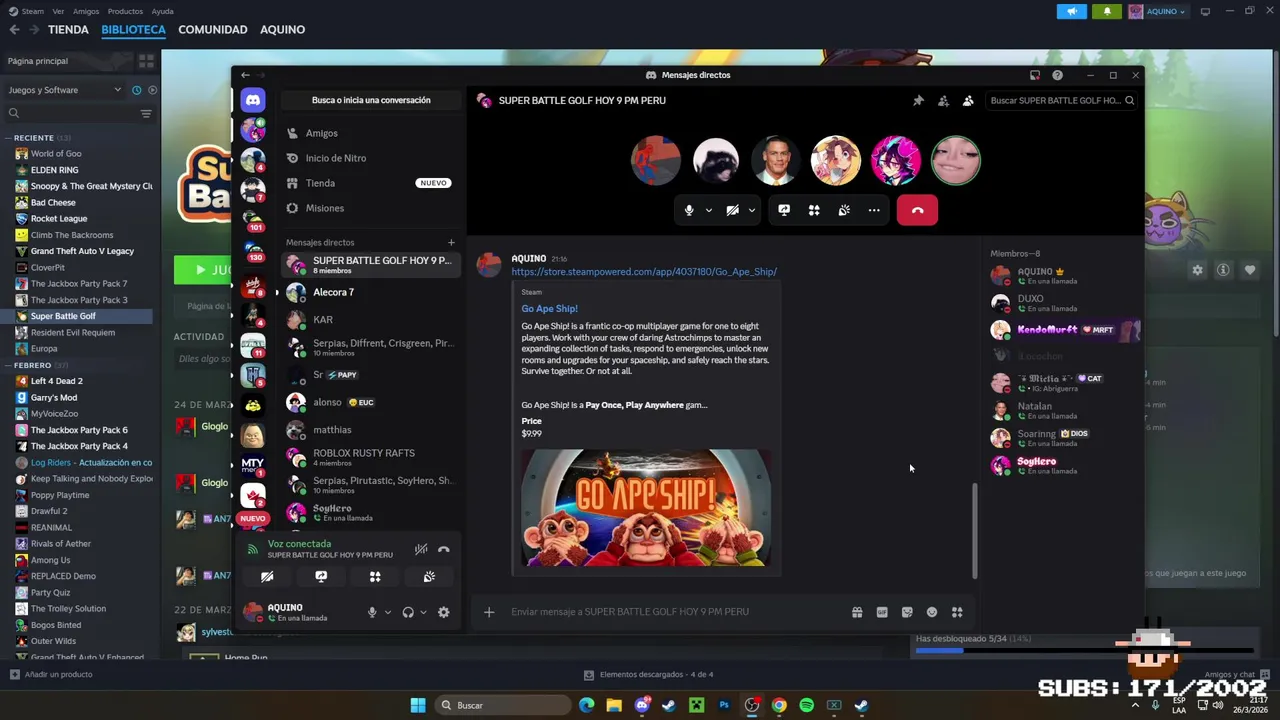Open Steam Amigos menu
This screenshot has height=720, width=1280.
pos(86,11)
